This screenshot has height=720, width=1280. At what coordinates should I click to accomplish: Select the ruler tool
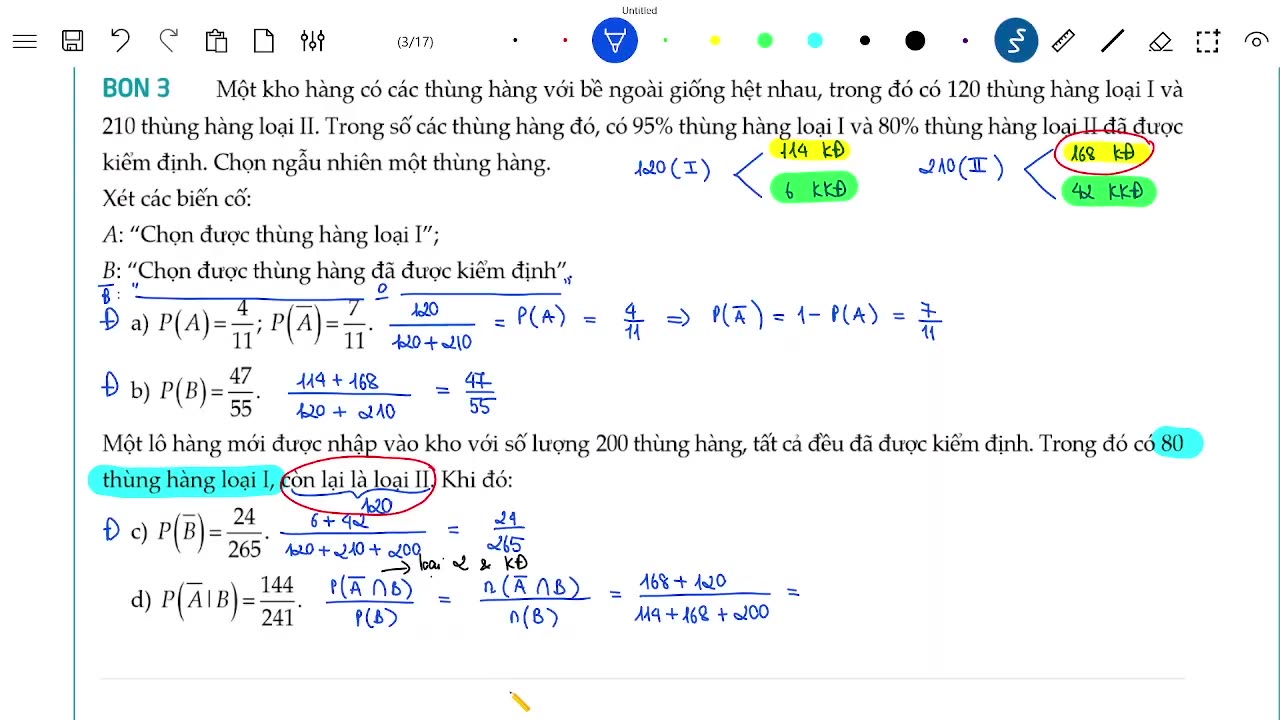pos(1064,41)
